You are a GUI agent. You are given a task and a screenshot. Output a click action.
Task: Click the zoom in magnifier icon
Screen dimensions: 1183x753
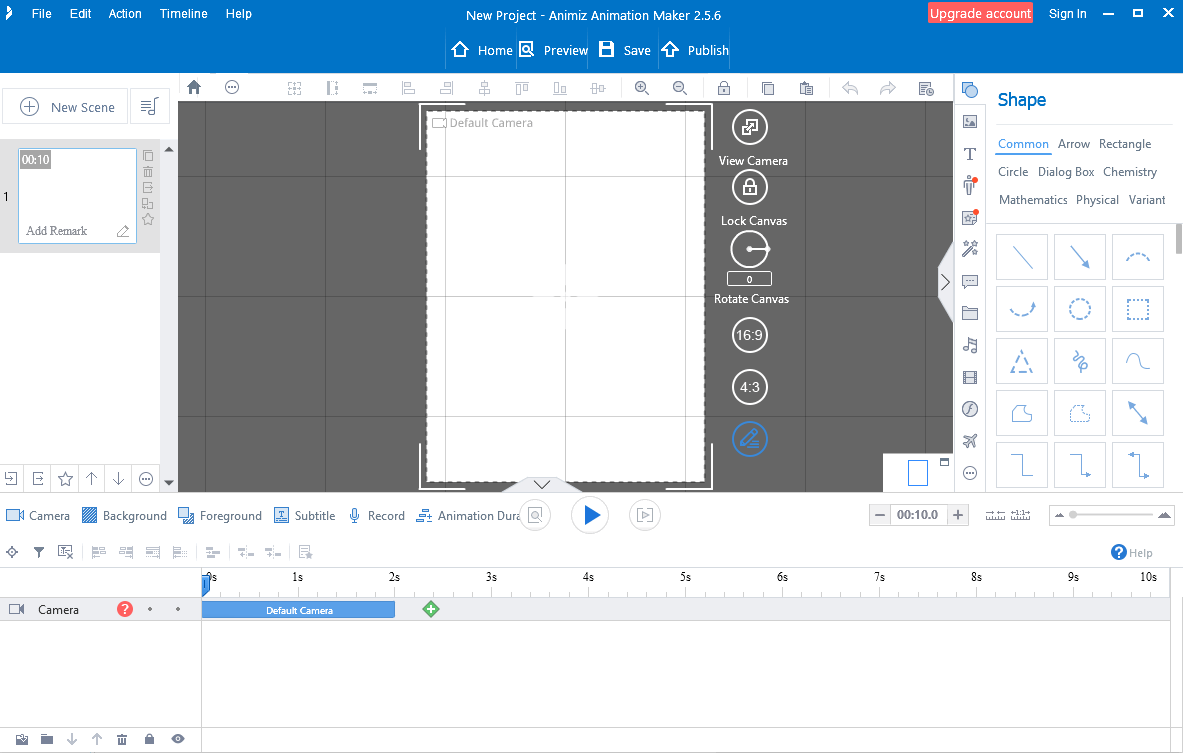[x=641, y=88]
